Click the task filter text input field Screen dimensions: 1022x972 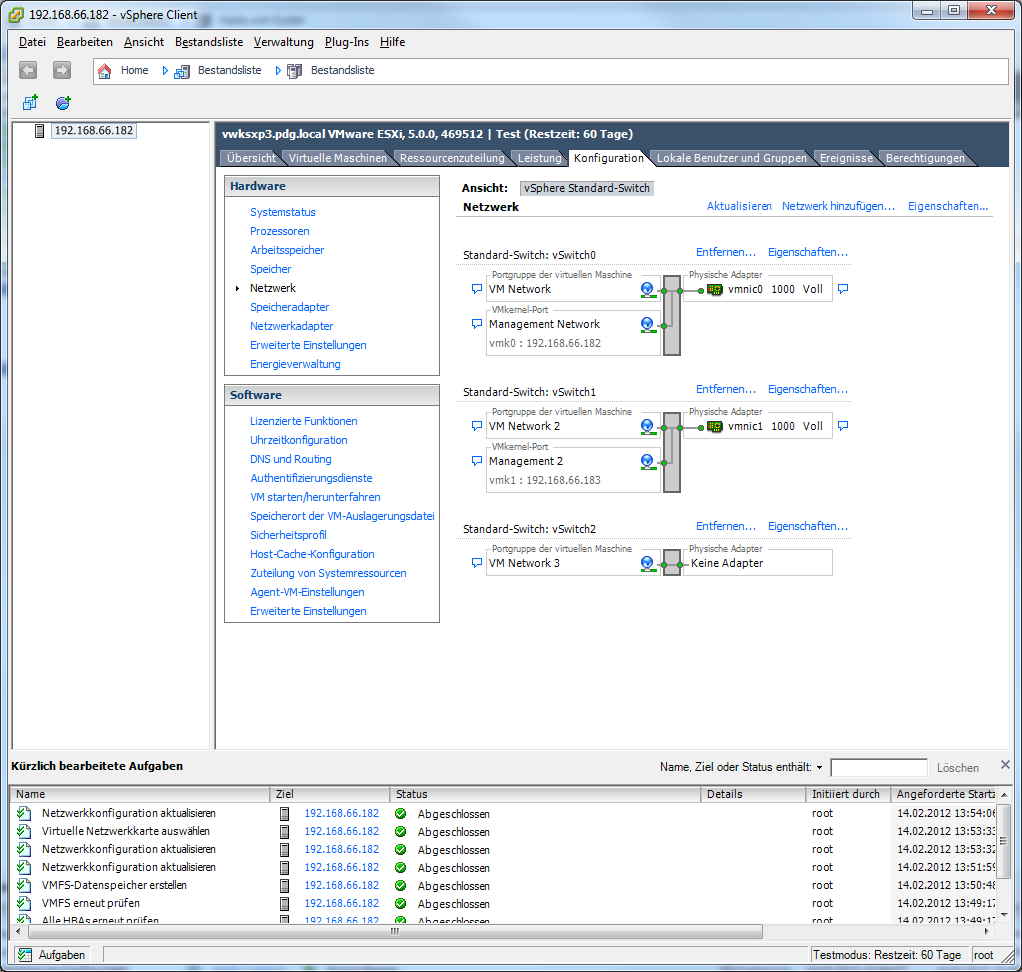(x=878, y=768)
